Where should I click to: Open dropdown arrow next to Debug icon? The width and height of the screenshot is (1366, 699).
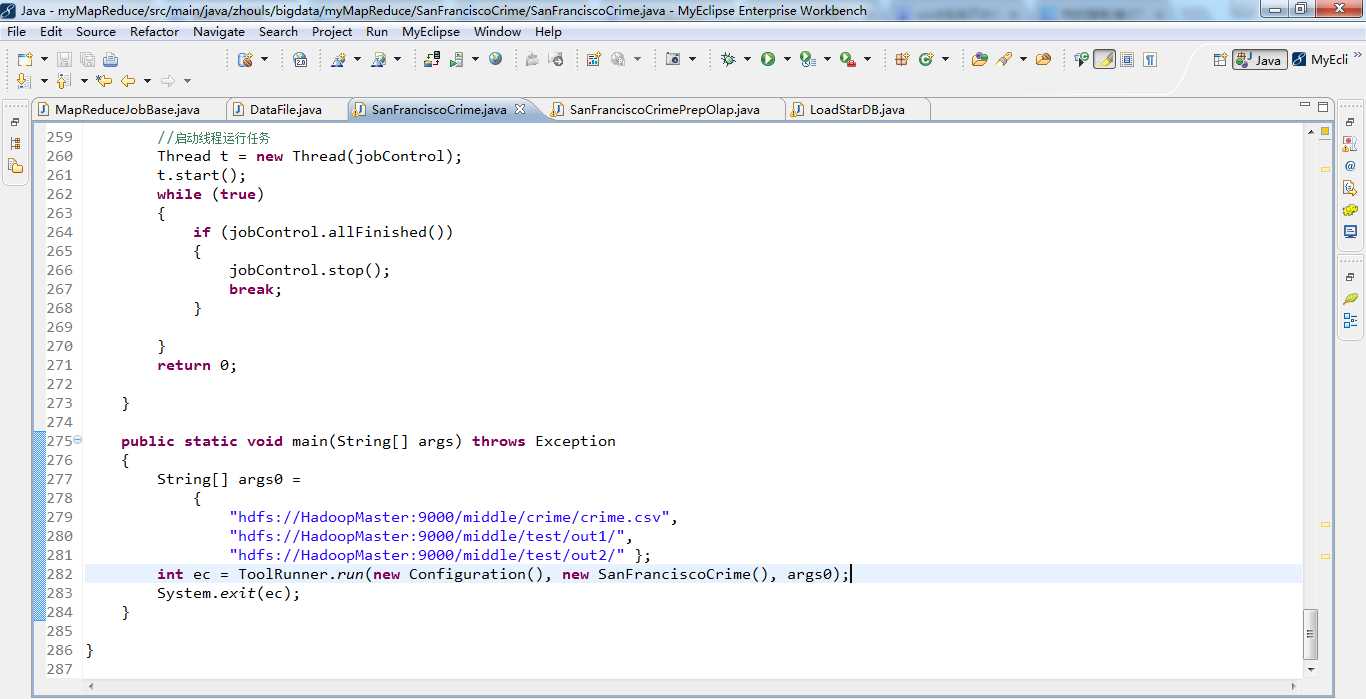pos(747,59)
